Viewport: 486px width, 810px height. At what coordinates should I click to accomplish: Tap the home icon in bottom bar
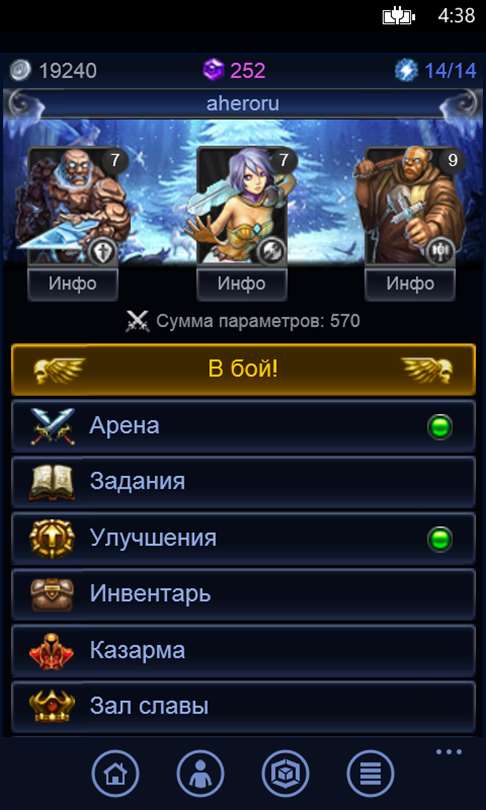(x=115, y=773)
